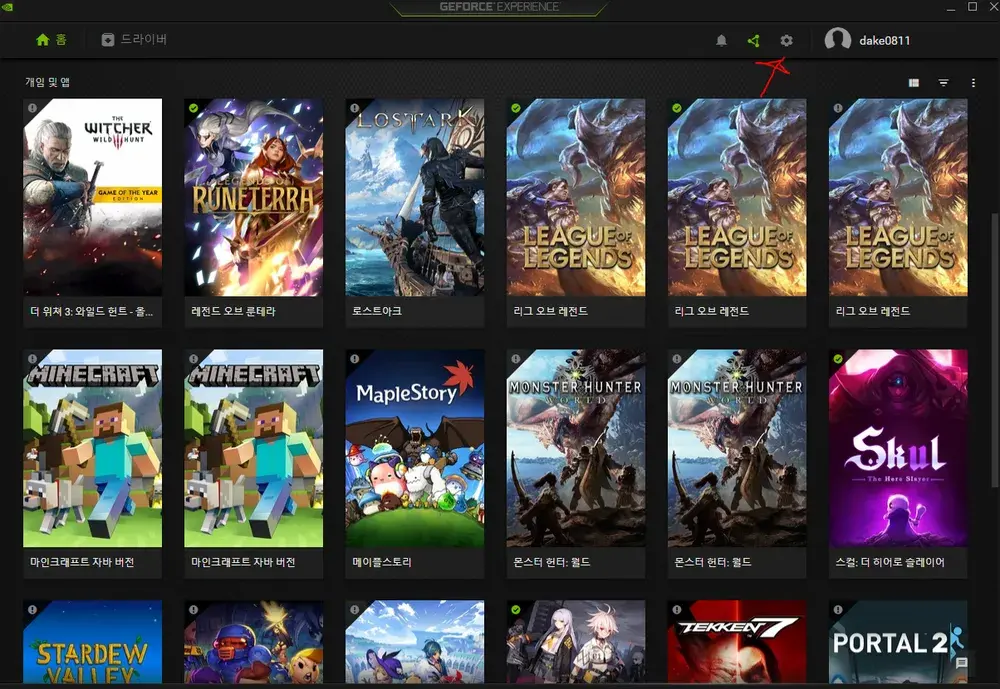Click the gray-badged League of Legends status icon
The image size is (1000, 689).
click(838, 108)
